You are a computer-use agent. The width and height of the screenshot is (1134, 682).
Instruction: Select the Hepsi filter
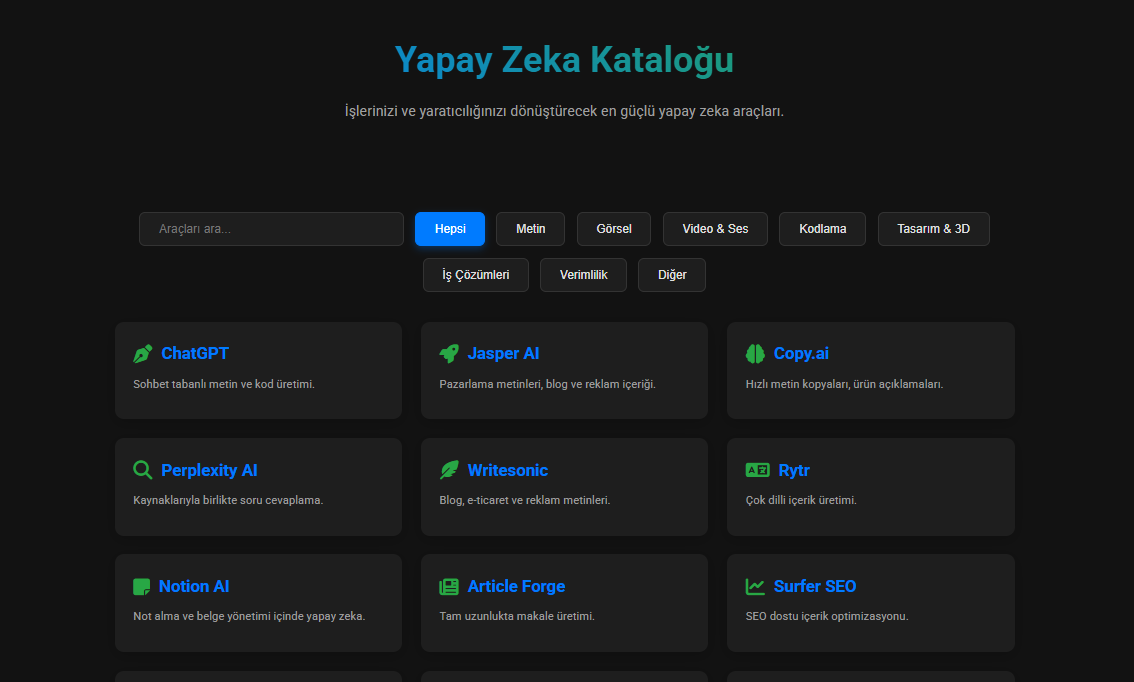tap(450, 229)
